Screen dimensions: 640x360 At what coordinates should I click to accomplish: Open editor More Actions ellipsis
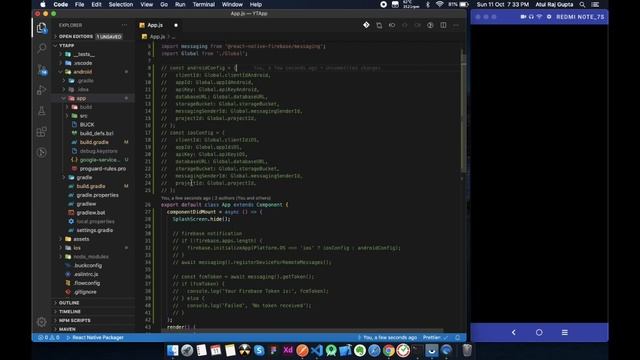pos(456,25)
